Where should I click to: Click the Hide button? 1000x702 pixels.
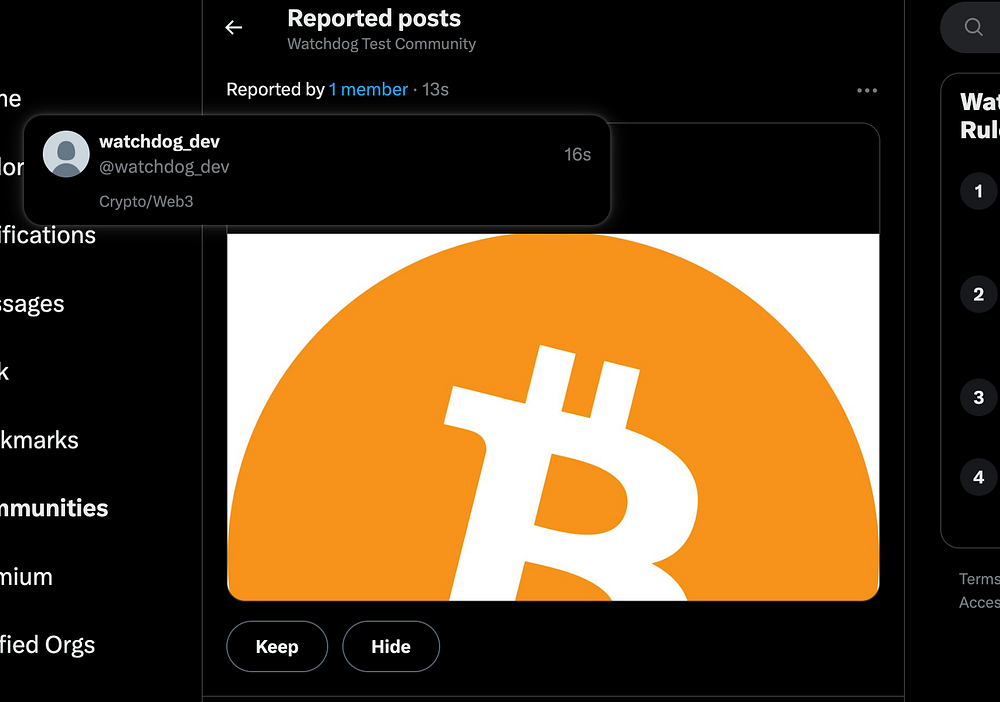click(391, 647)
